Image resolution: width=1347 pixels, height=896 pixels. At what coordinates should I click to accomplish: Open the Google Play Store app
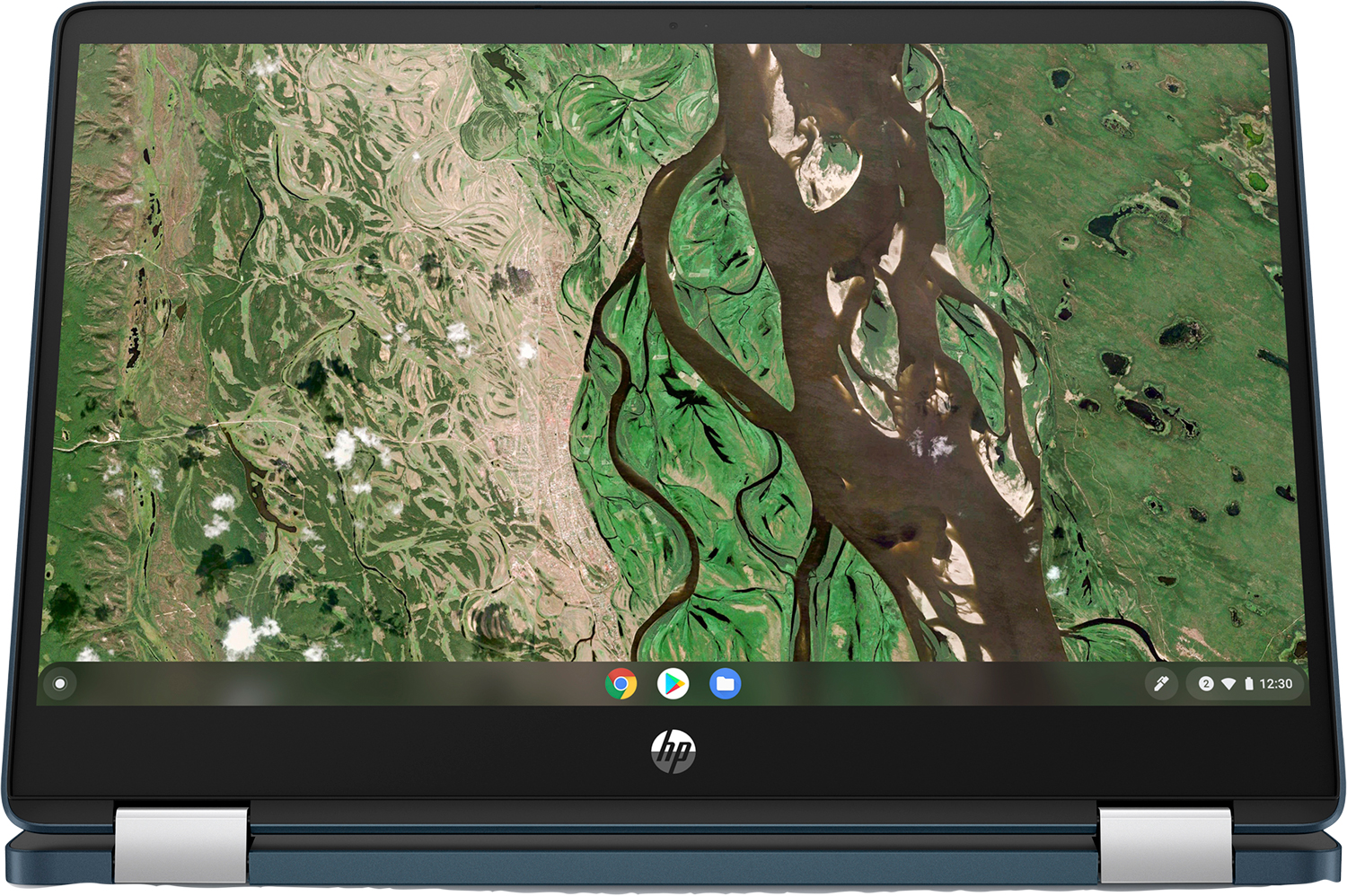coord(673,684)
